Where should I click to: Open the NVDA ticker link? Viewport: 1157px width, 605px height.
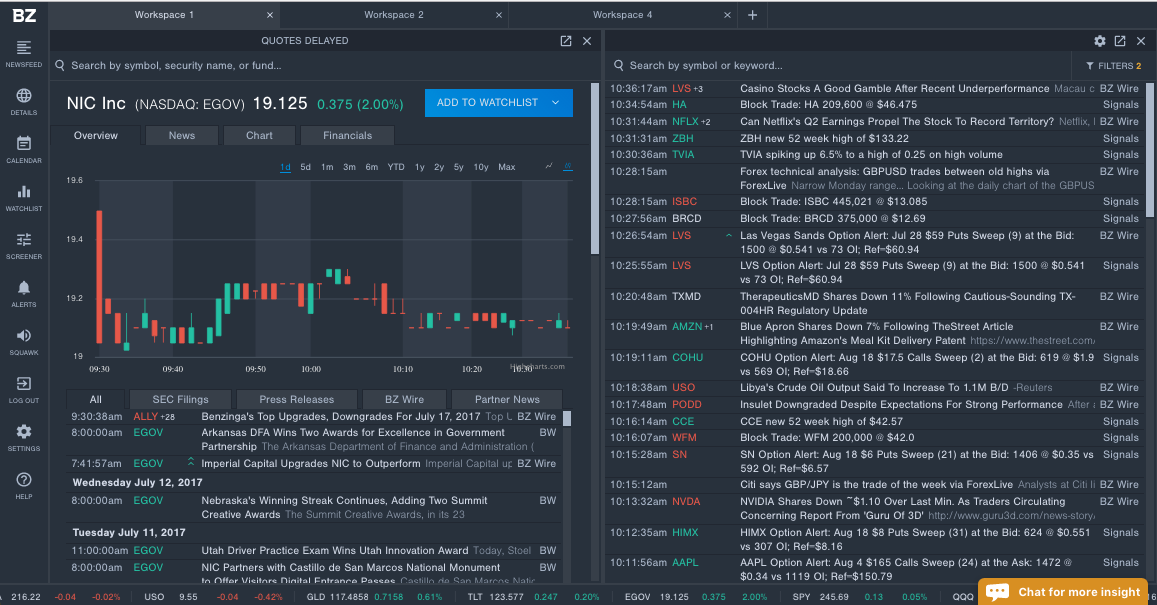coord(686,502)
